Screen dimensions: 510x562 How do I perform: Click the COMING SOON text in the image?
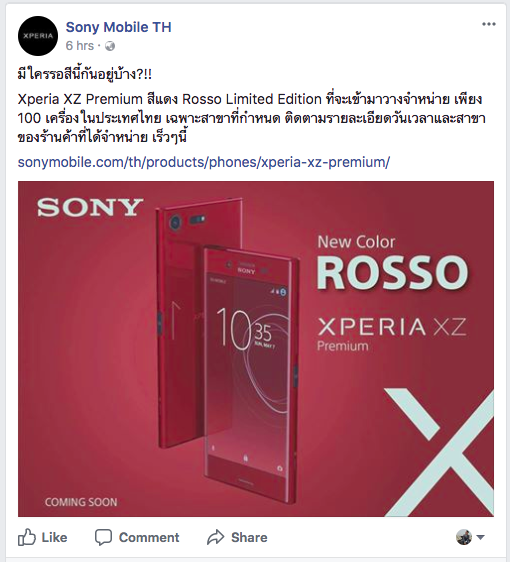pyautogui.click(x=81, y=502)
